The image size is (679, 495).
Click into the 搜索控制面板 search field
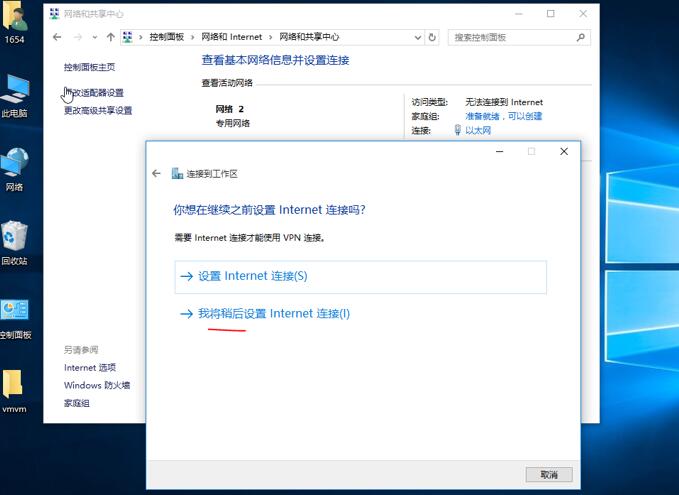point(510,37)
